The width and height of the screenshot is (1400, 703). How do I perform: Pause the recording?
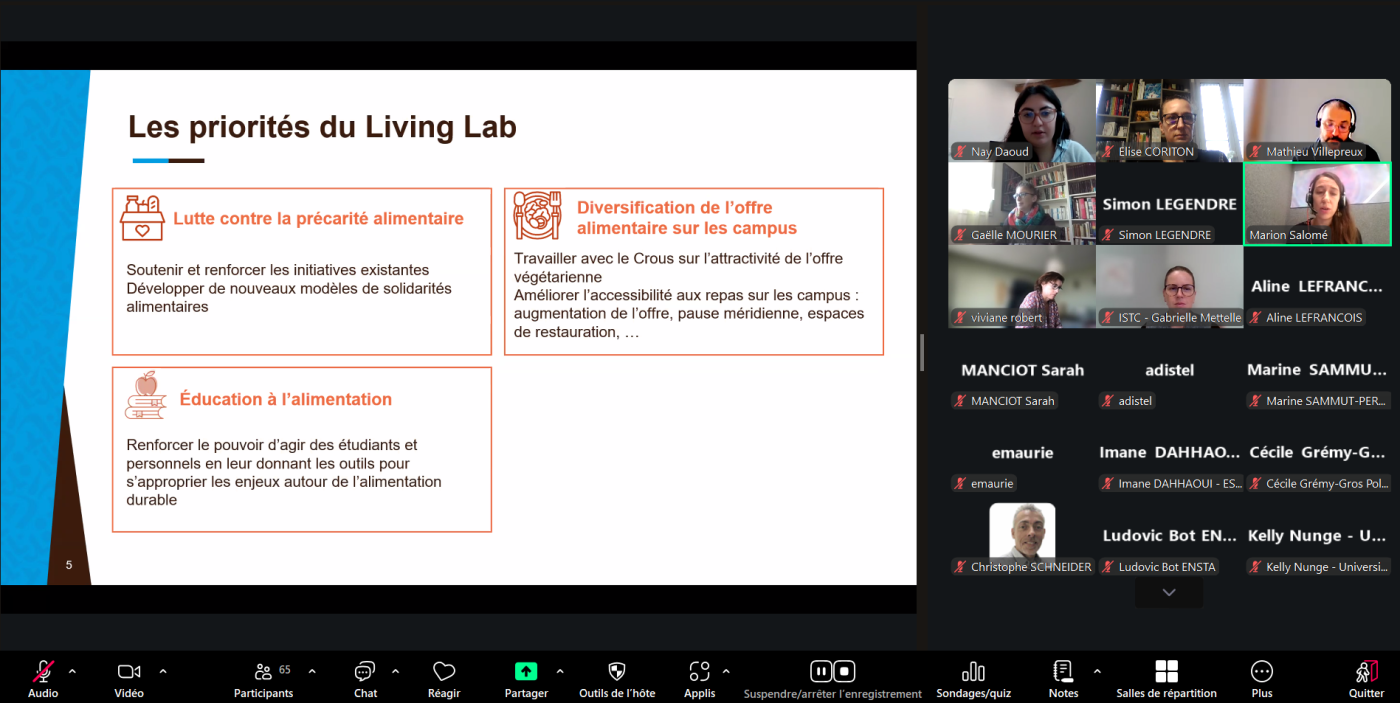pyautogui.click(x=821, y=671)
